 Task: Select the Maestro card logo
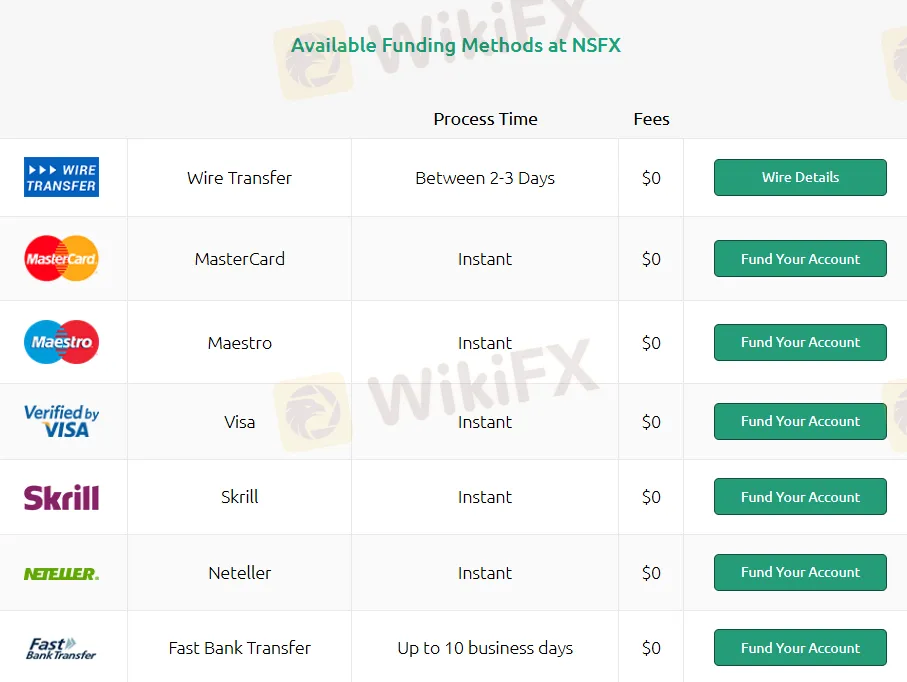pyautogui.click(x=61, y=342)
